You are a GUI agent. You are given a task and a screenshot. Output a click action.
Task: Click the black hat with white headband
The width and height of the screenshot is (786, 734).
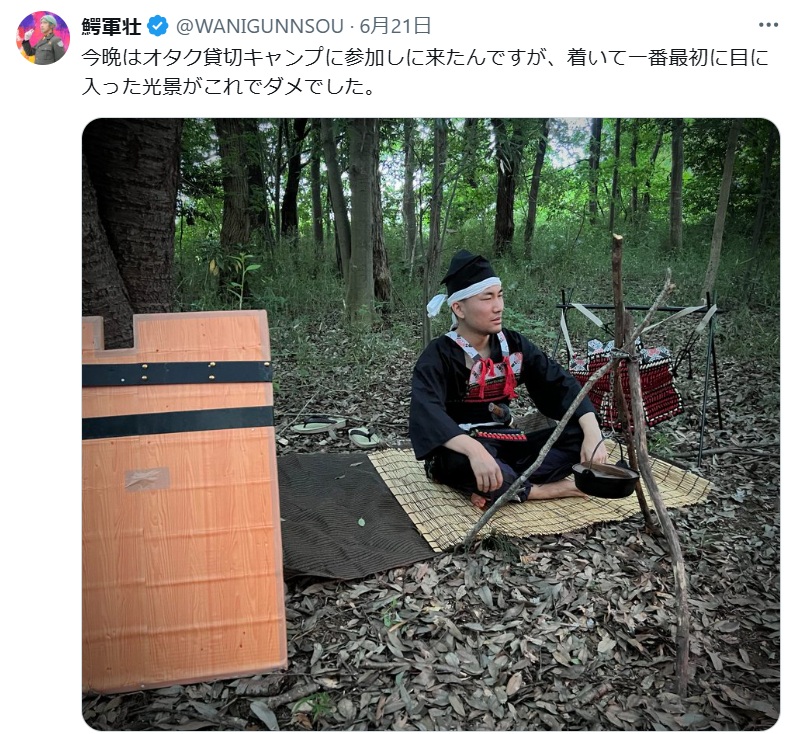pyautogui.click(x=465, y=282)
